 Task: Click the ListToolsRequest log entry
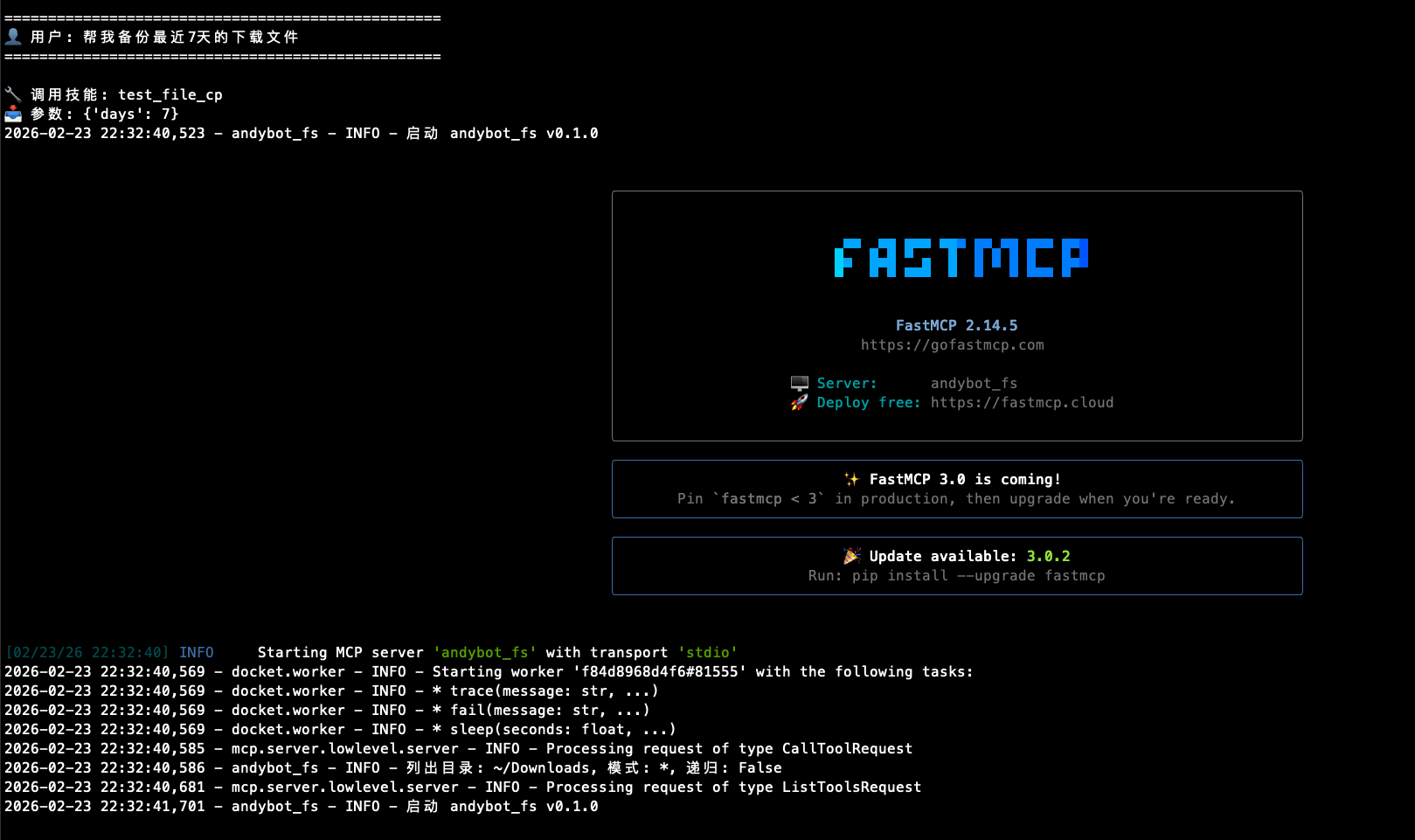(x=463, y=787)
